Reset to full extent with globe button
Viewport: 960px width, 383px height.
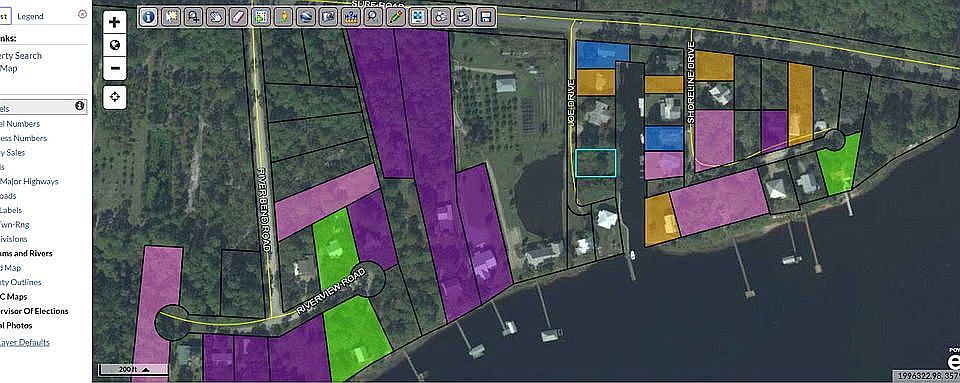[115, 45]
